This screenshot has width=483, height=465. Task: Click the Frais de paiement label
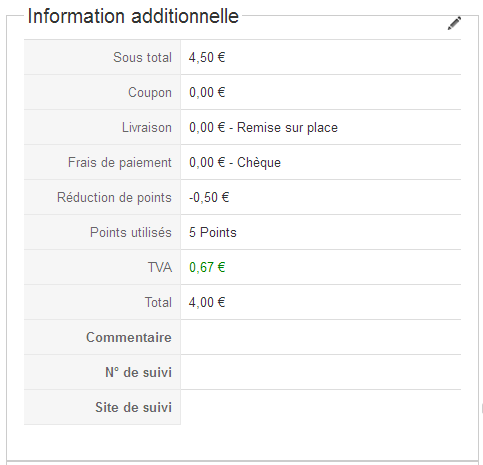tap(120, 162)
